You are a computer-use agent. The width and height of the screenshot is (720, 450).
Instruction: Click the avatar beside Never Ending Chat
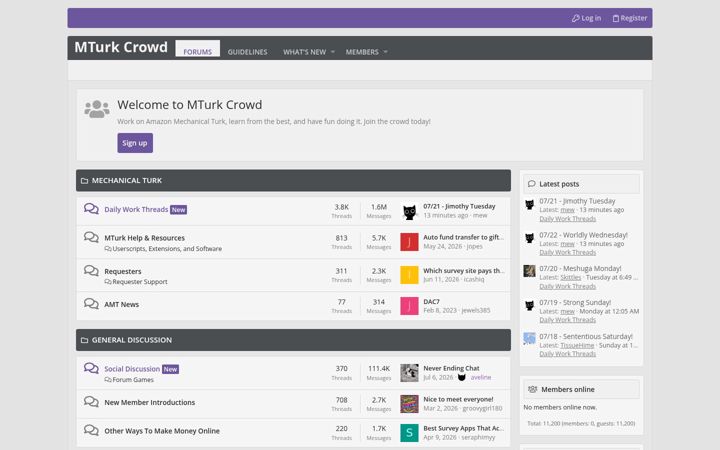[409, 373]
